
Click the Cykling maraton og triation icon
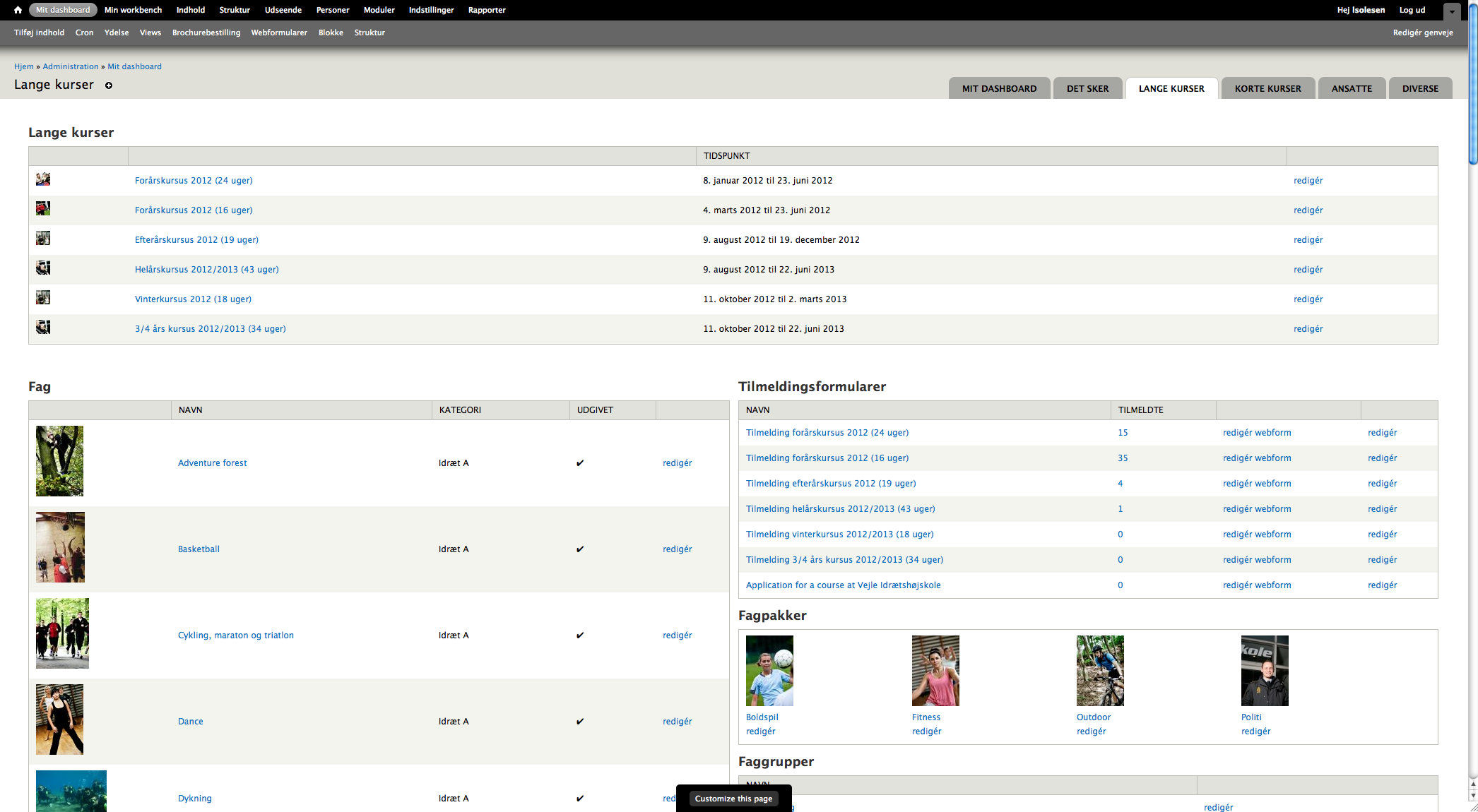pyautogui.click(x=59, y=634)
